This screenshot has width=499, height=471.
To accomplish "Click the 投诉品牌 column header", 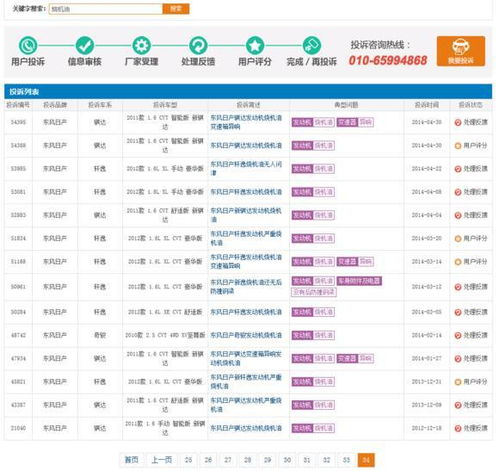I will coord(55,105).
